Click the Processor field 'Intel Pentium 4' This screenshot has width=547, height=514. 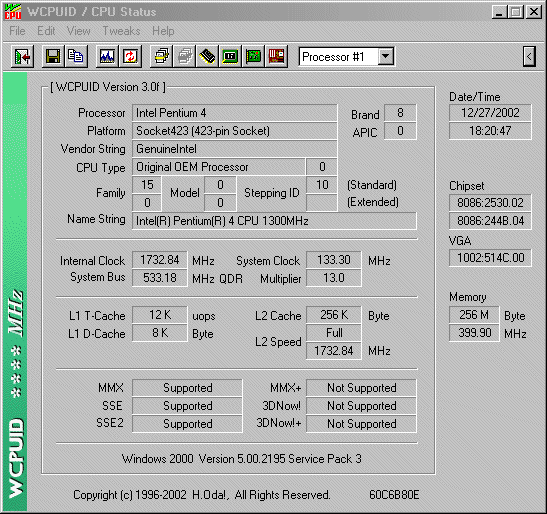[x=234, y=113]
